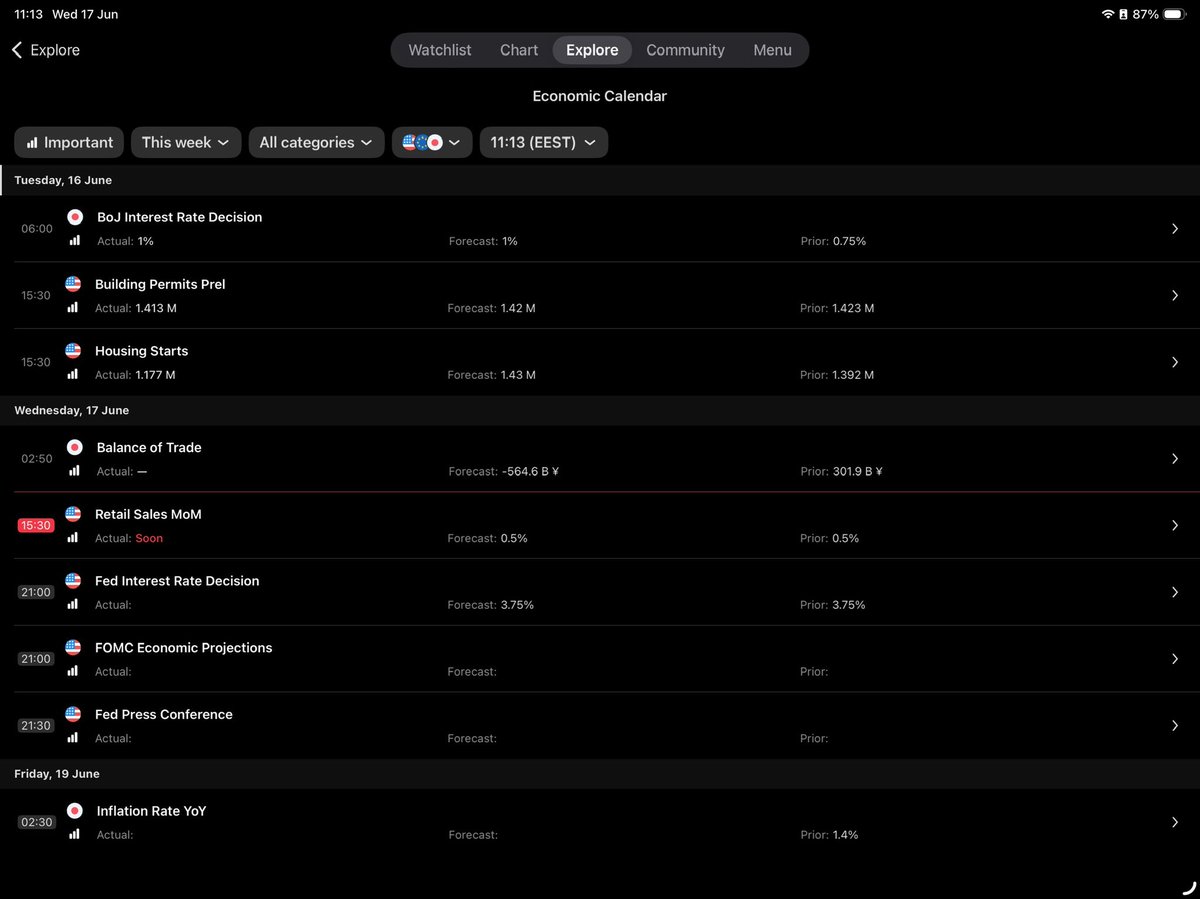
Task: Click the red 15:30 Retail Sales time badge
Action: click(36, 525)
